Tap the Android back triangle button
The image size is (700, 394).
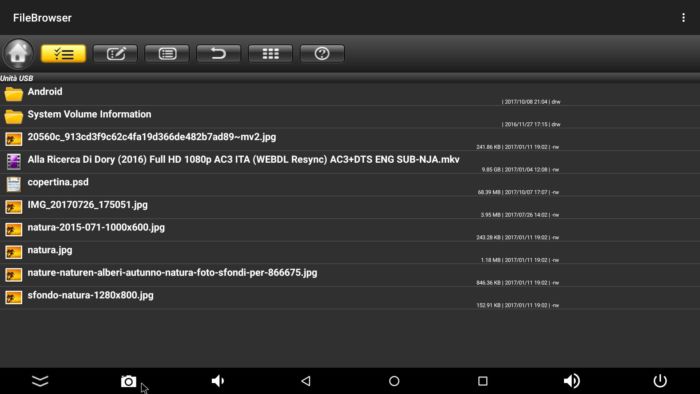(306, 381)
